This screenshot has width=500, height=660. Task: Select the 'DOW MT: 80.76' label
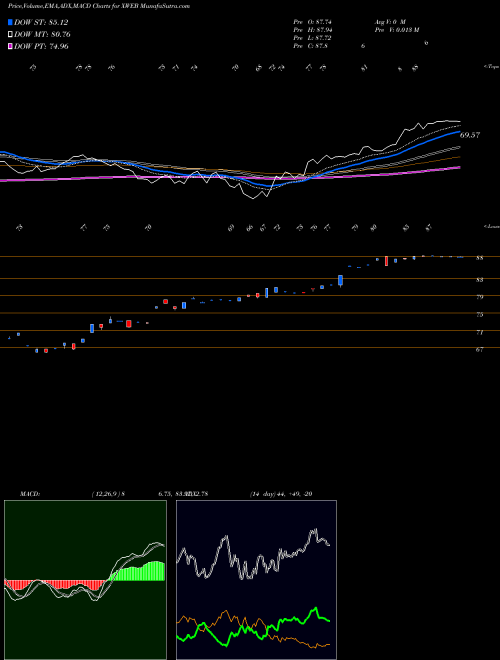tap(42, 35)
